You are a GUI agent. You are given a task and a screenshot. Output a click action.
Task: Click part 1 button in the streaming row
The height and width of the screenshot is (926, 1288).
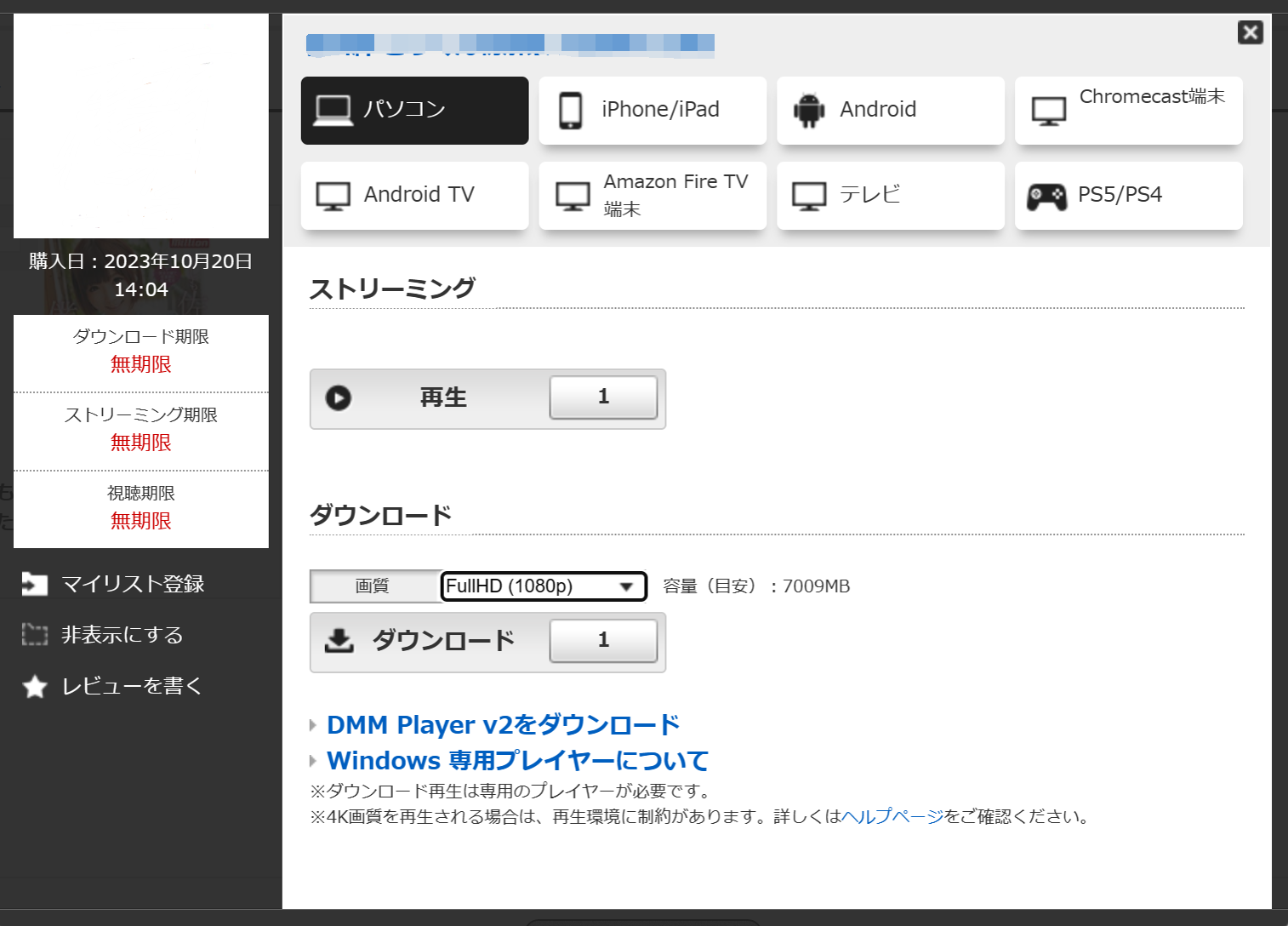(603, 397)
